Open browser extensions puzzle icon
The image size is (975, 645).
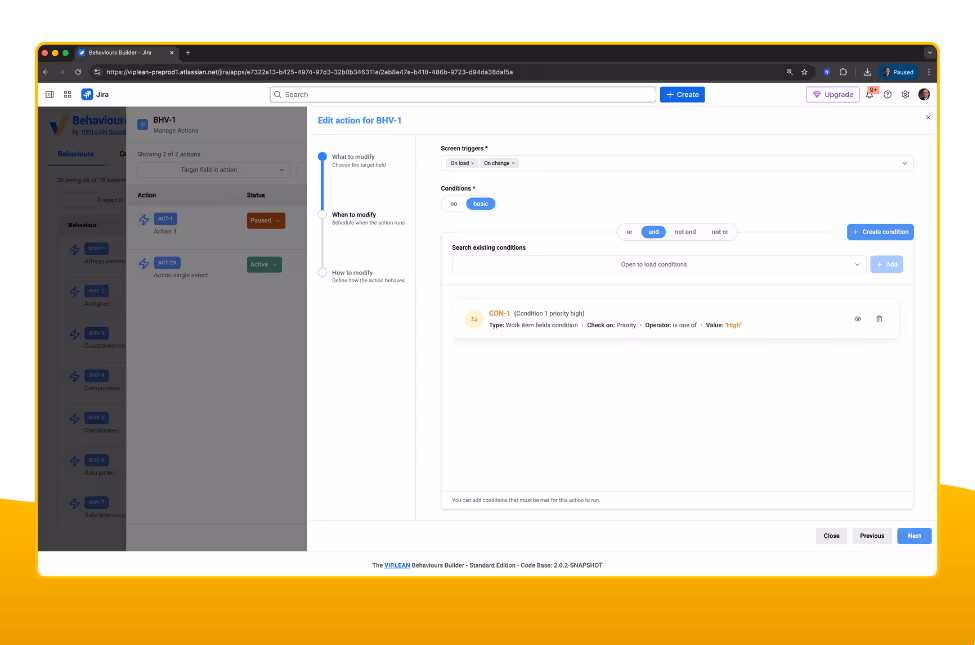tap(843, 72)
